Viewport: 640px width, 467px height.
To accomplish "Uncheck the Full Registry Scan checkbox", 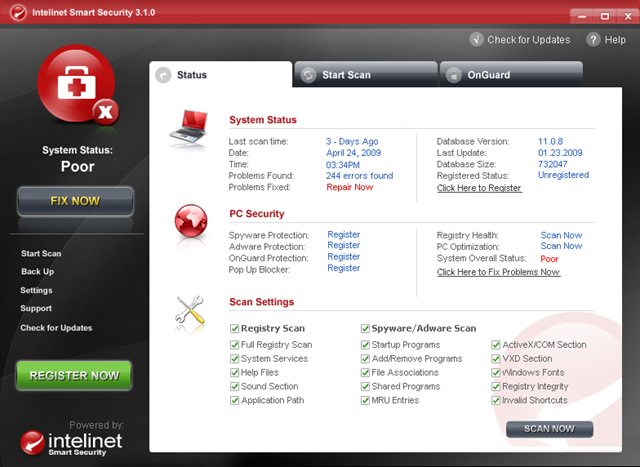I will tap(234, 345).
